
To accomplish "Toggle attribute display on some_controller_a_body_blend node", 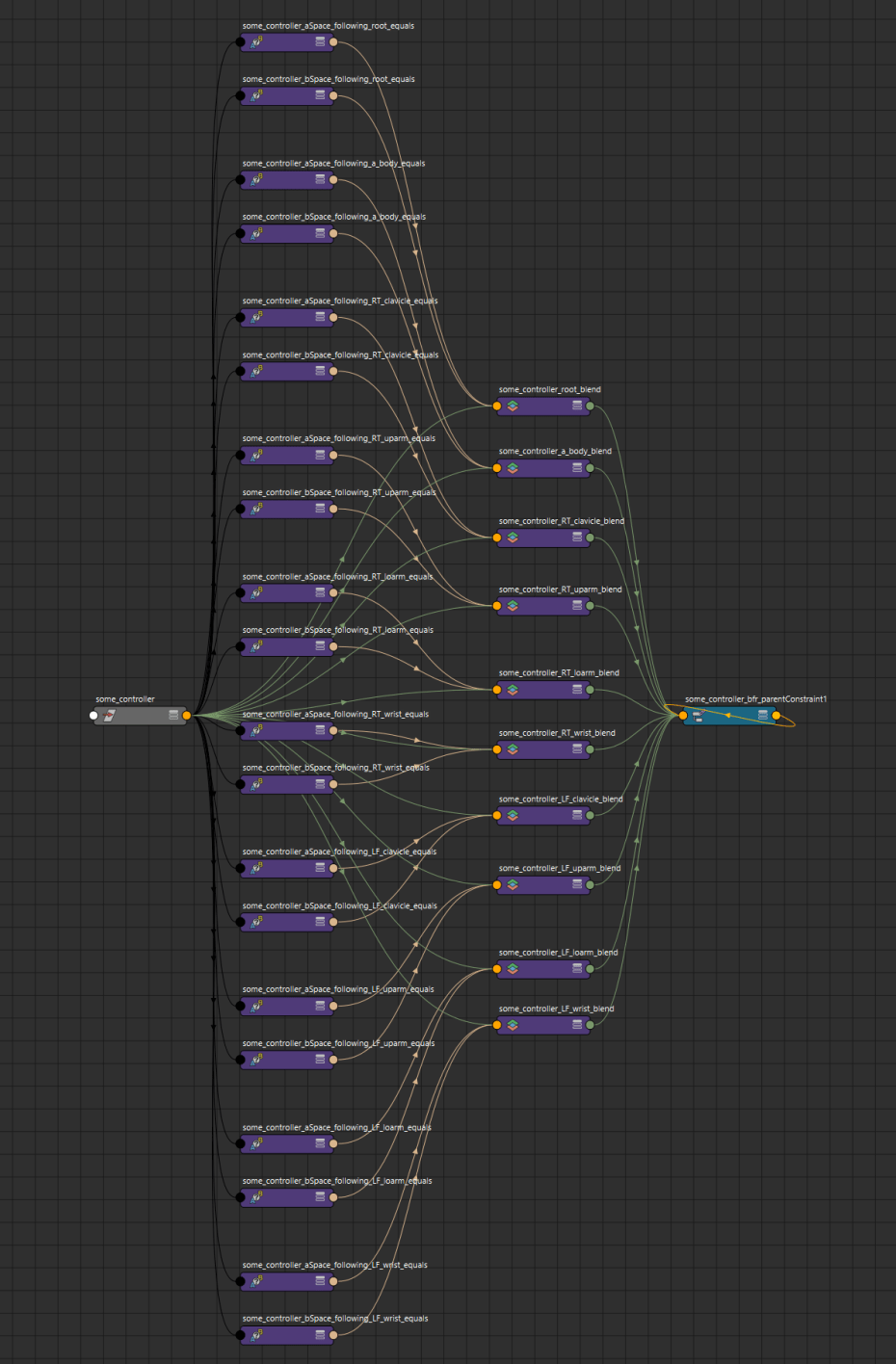I will (576, 467).
